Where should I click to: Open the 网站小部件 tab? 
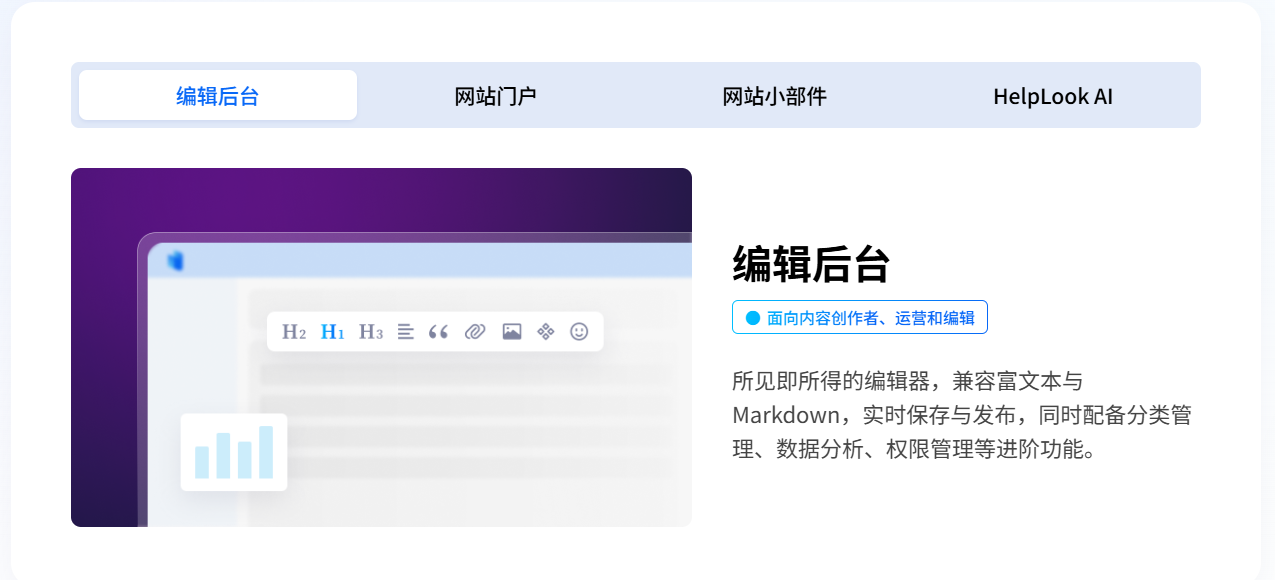pyautogui.click(x=775, y=96)
